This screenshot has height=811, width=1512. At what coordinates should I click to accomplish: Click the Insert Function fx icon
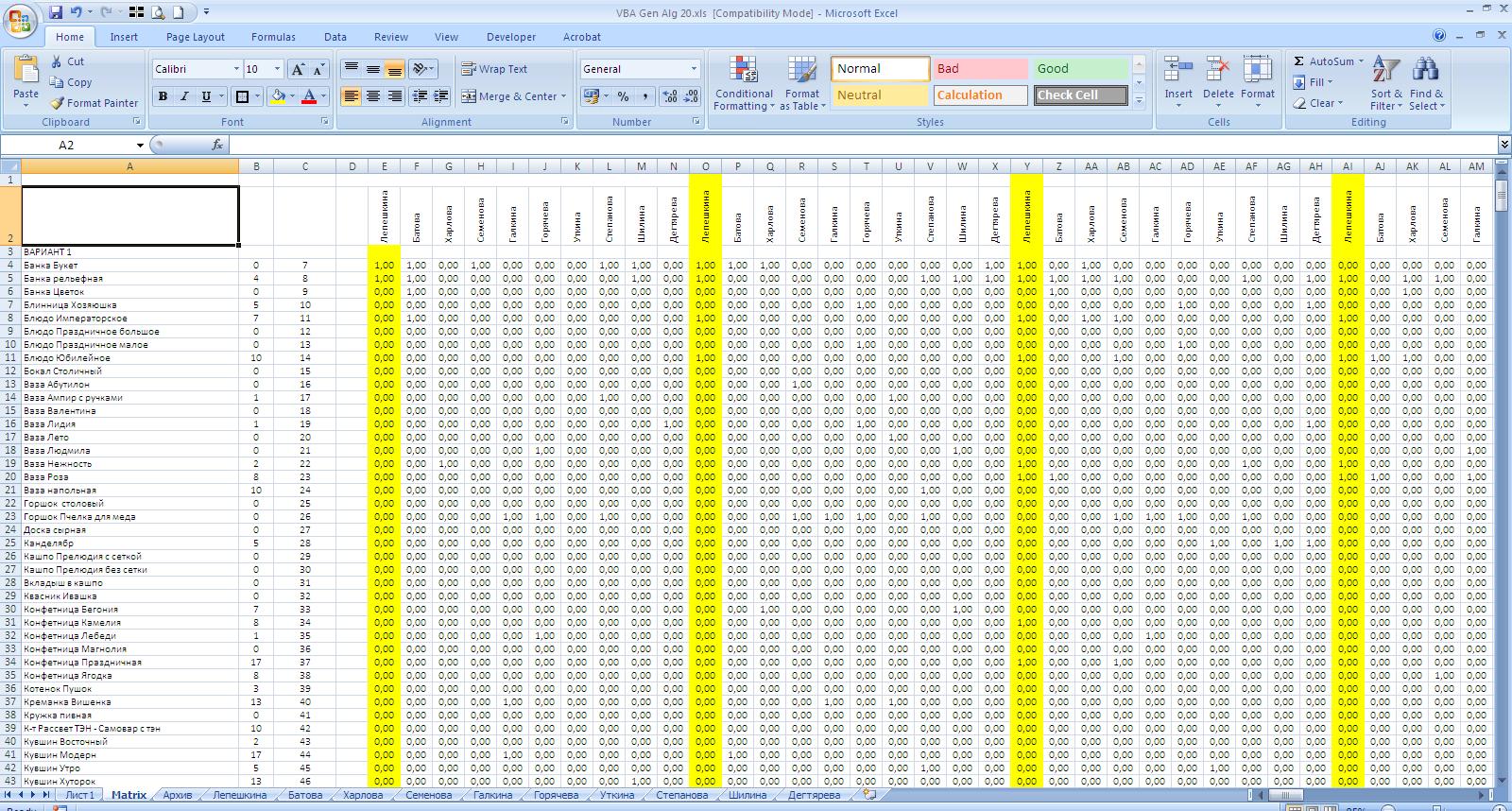217,145
